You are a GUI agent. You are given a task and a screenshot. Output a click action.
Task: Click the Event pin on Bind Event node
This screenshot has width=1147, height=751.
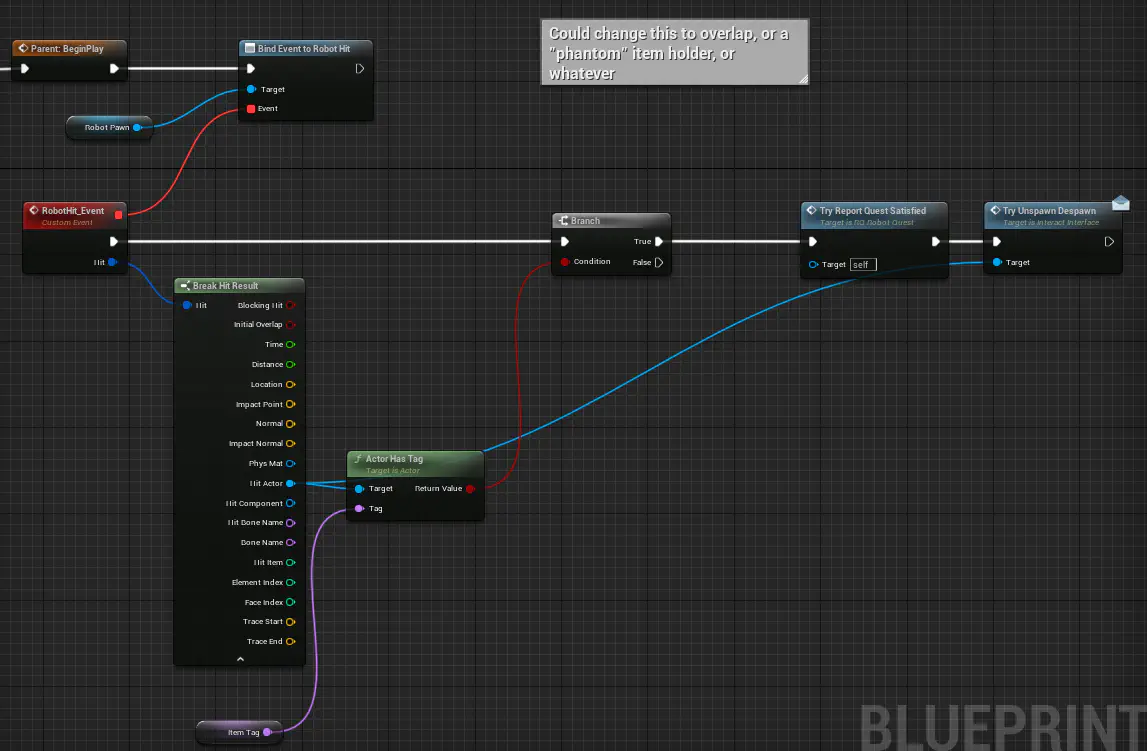click(x=251, y=109)
